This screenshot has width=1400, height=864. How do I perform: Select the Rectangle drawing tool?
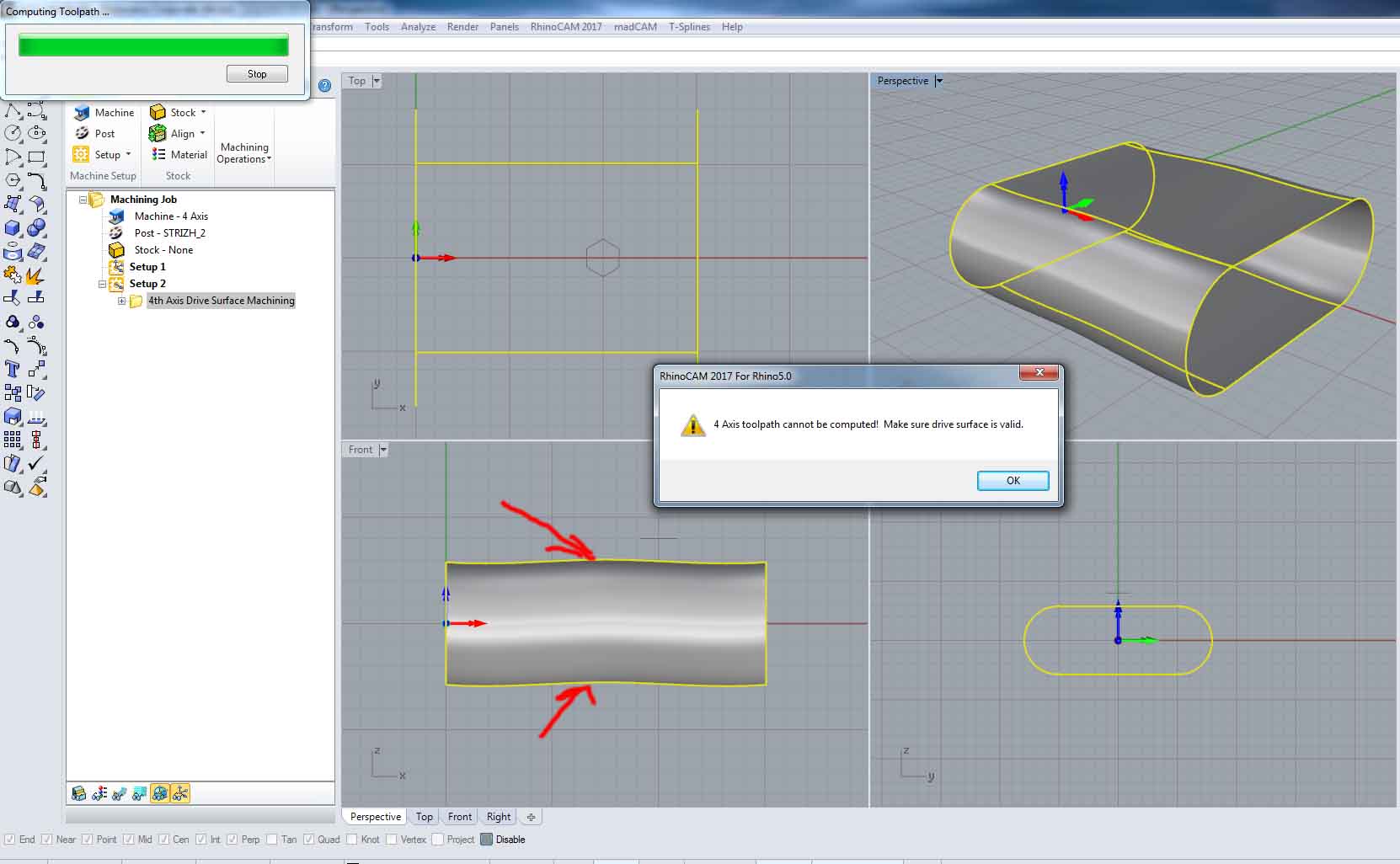coord(36,157)
